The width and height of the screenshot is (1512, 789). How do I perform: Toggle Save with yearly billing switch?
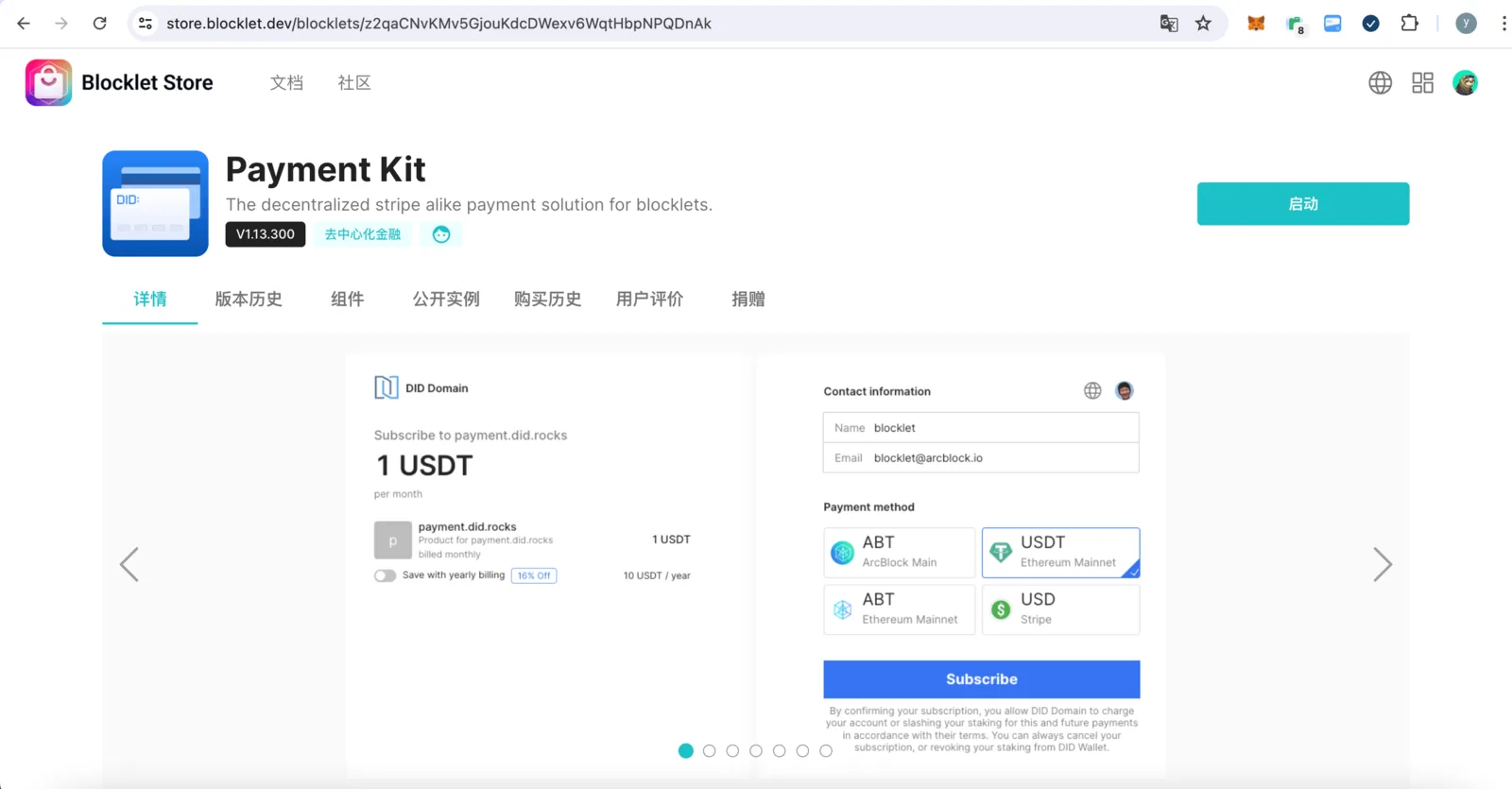point(385,575)
